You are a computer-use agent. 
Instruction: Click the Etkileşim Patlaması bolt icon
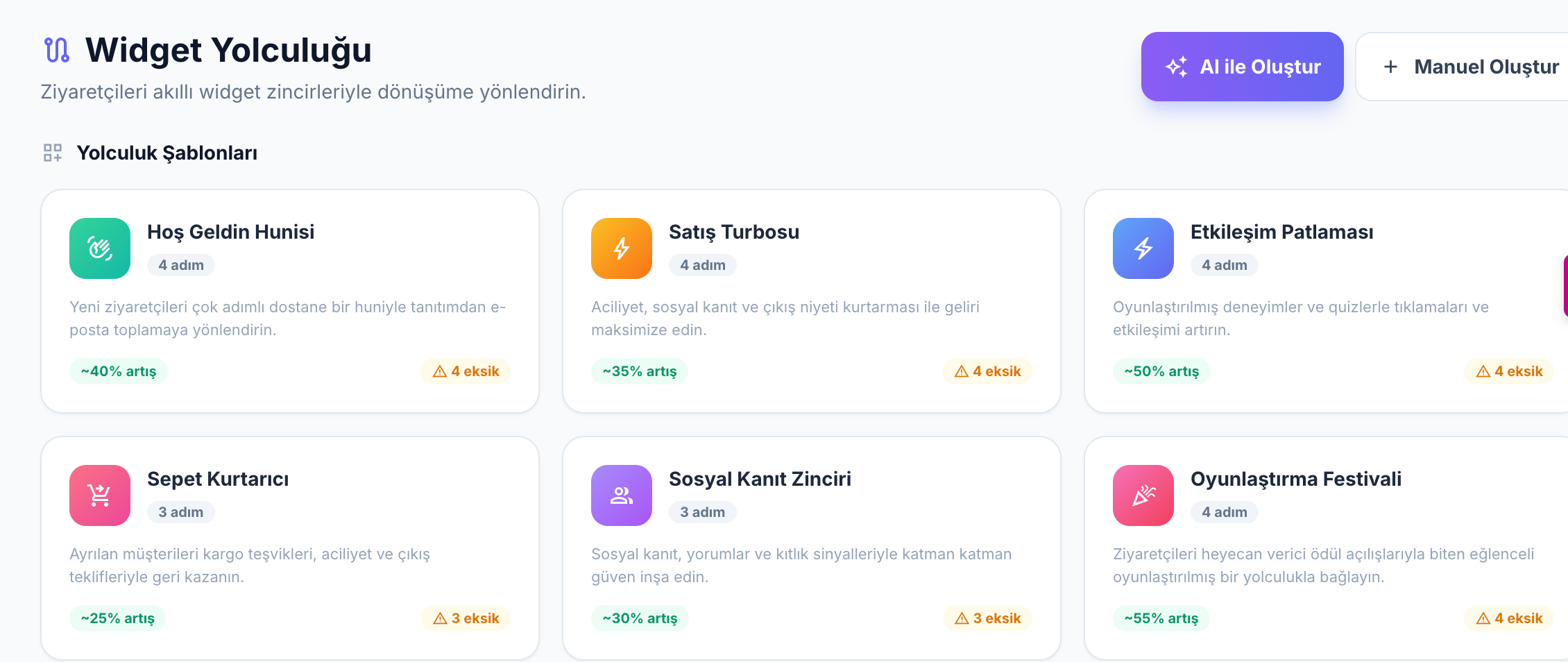coord(1143,248)
